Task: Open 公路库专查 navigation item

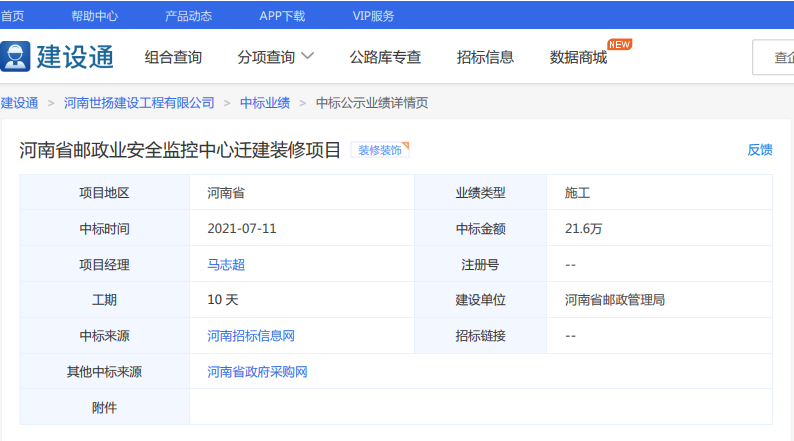Action: [385, 57]
